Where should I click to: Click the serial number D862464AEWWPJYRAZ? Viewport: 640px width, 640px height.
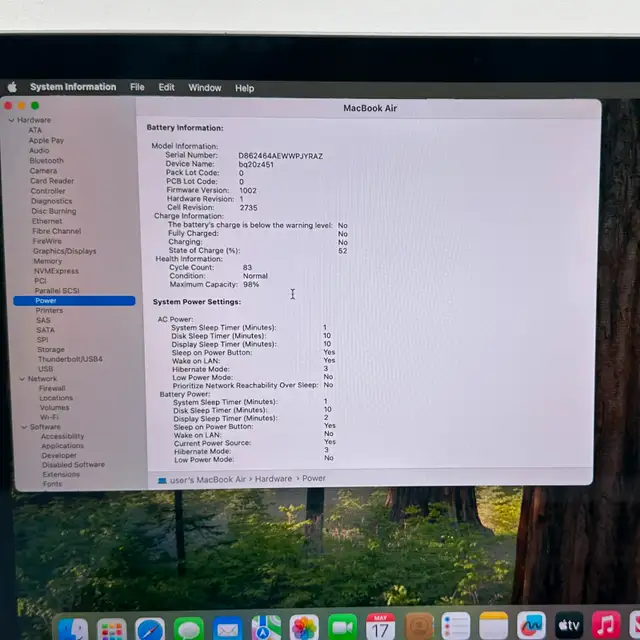tap(281, 156)
